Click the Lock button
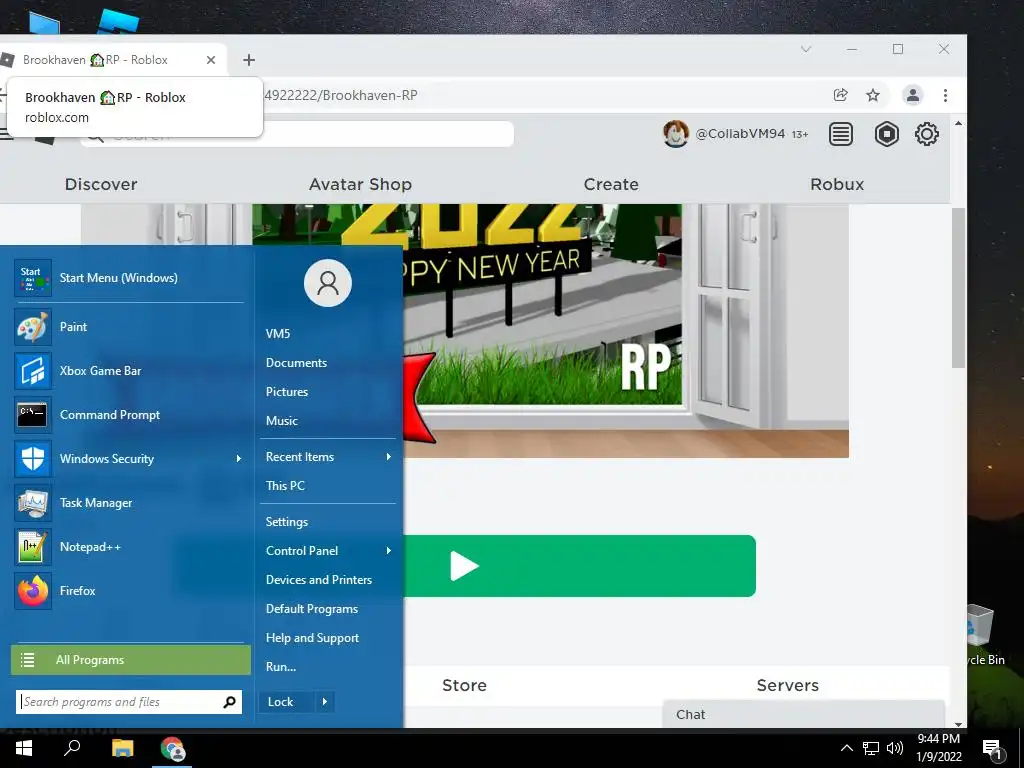Image resolution: width=1024 pixels, height=768 pixels. coord(287,702)
